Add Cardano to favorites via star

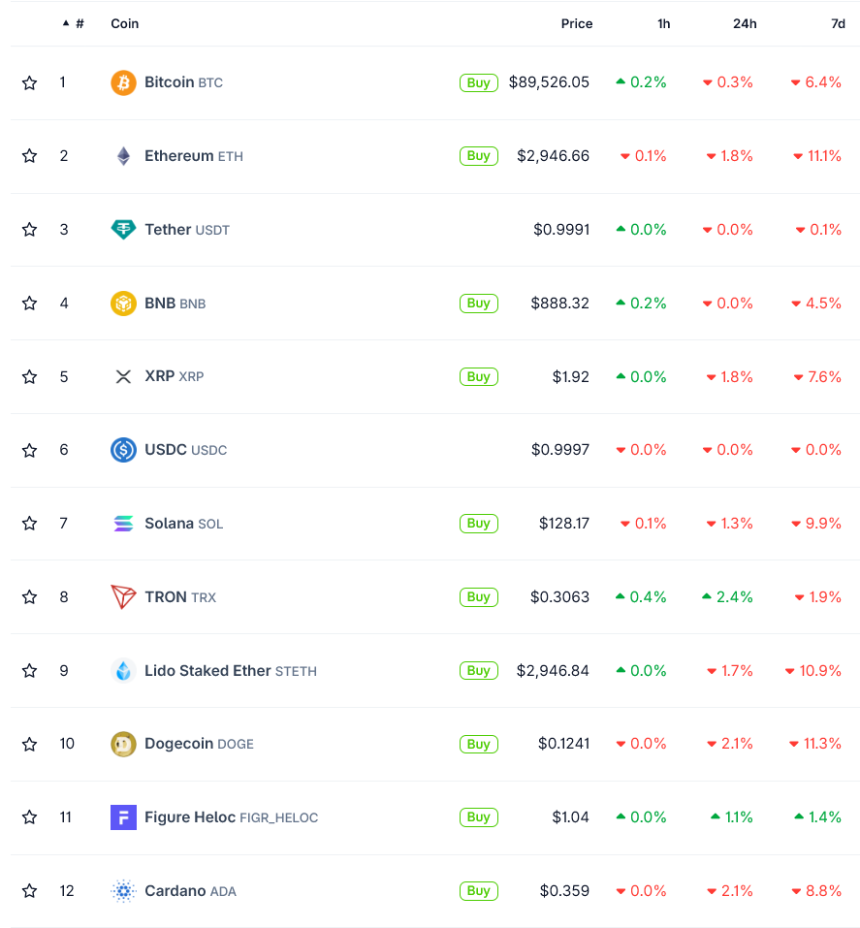(30, 891)
